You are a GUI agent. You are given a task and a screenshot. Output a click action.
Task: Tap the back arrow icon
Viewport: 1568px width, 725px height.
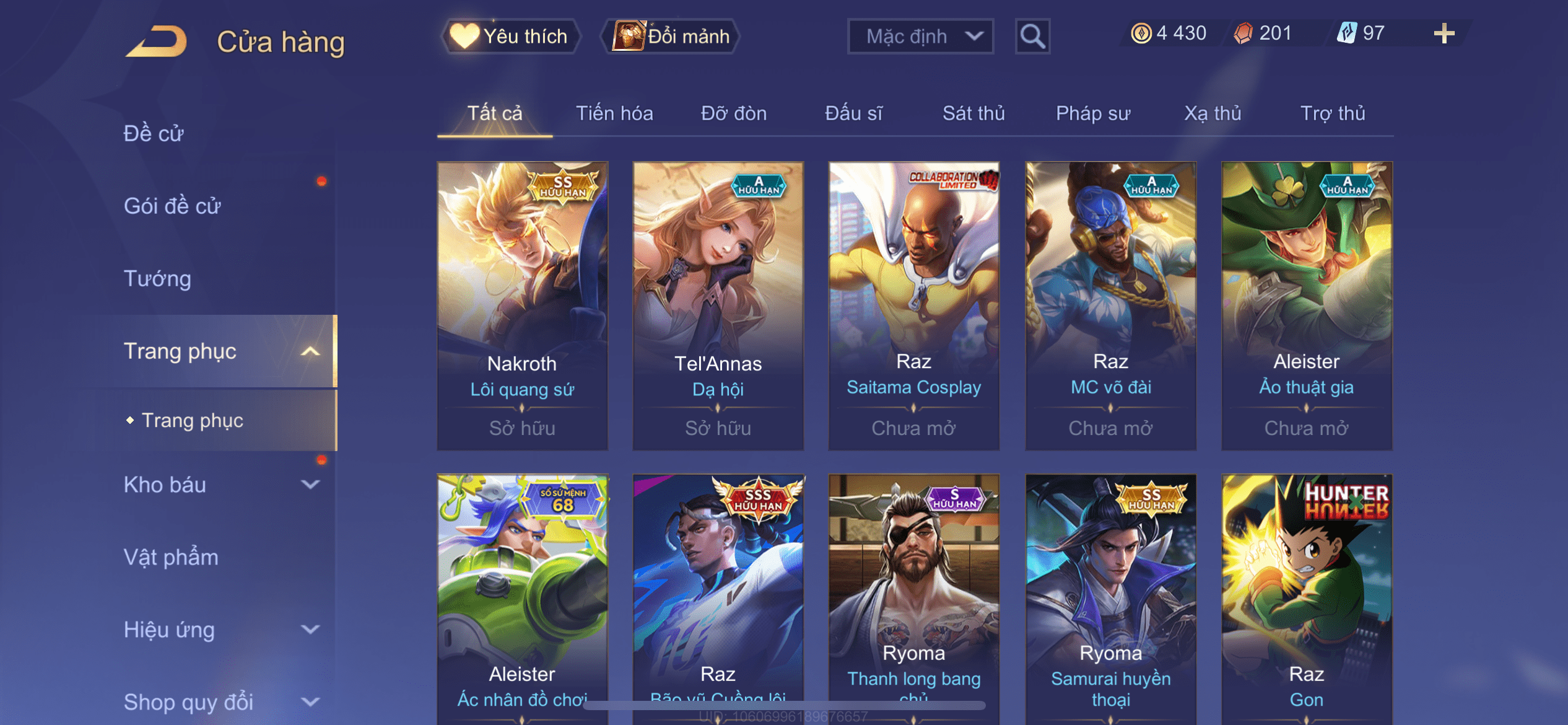coord(156,42)
